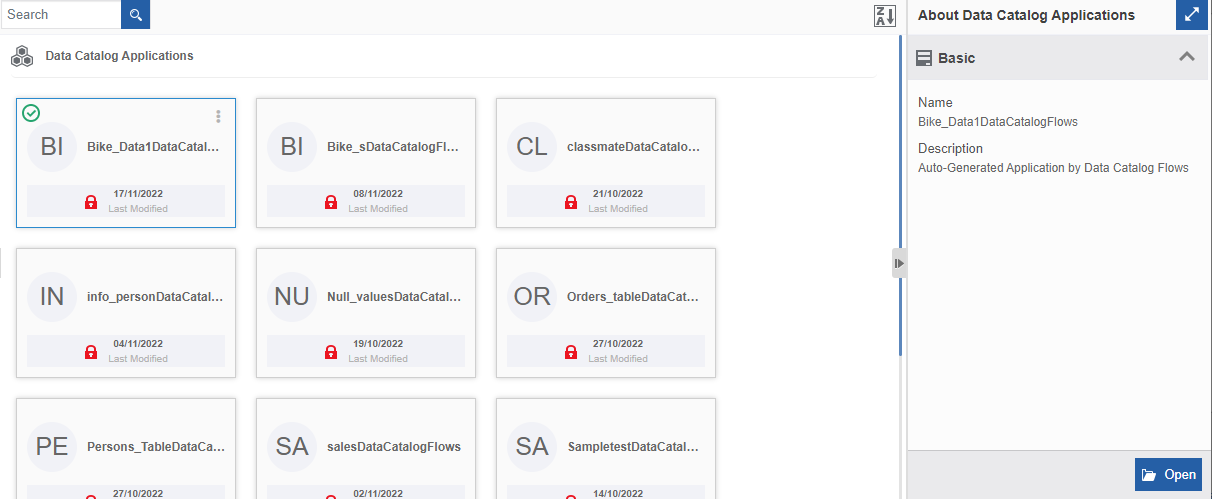Select classmateDataCatalo card title
The image size is (1212, 499).
pyautogui.click(x=633, y=147)
